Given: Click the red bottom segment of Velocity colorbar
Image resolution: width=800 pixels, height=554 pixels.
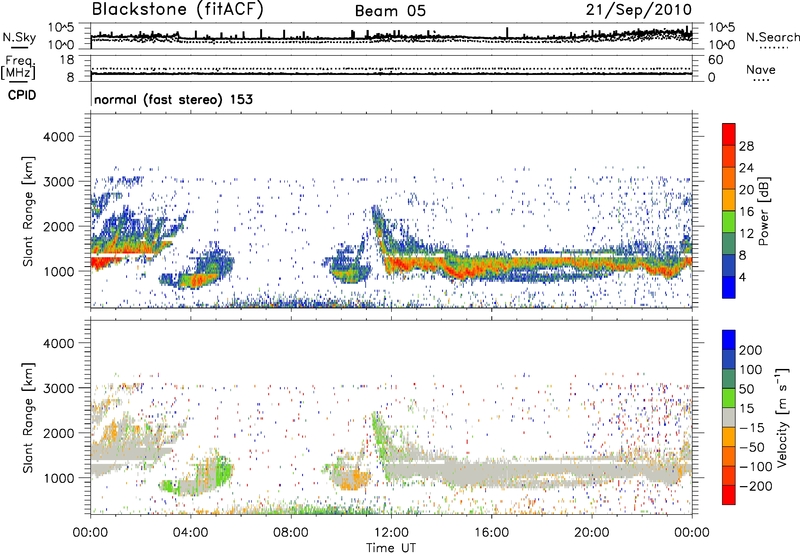Looking at the screenshot, I should pos(729,495).
